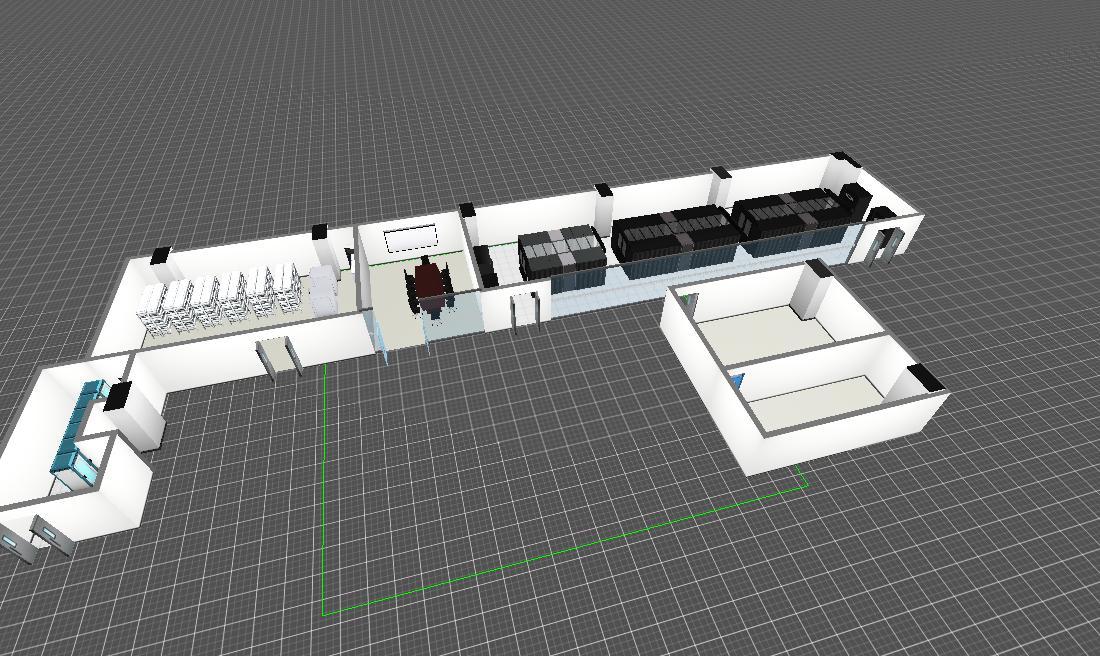
Task: Click the middle black server rack cluster
Action: click(x=675, y=234)
